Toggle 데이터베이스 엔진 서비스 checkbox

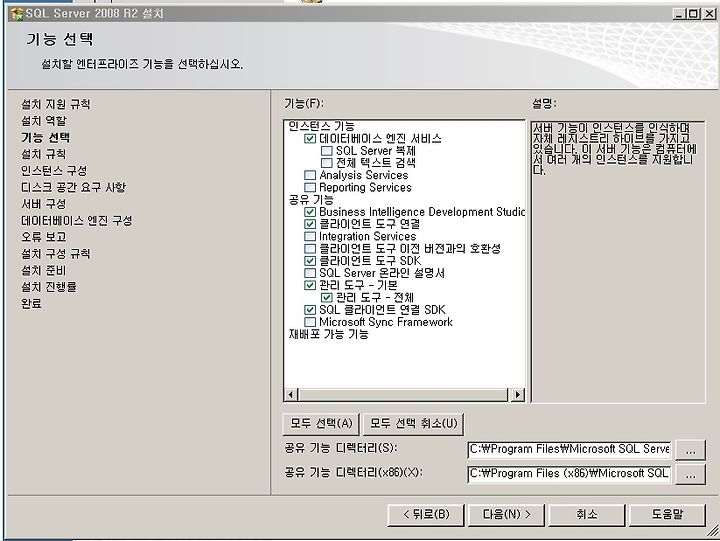tap(310, 139)
